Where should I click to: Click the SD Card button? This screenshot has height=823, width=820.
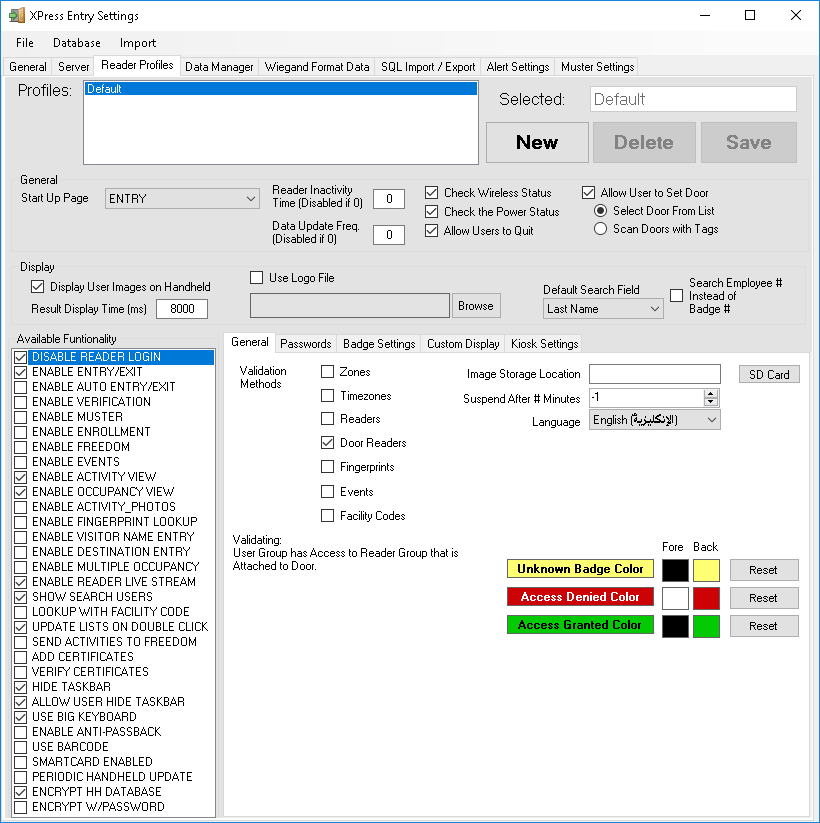[769, 374]
